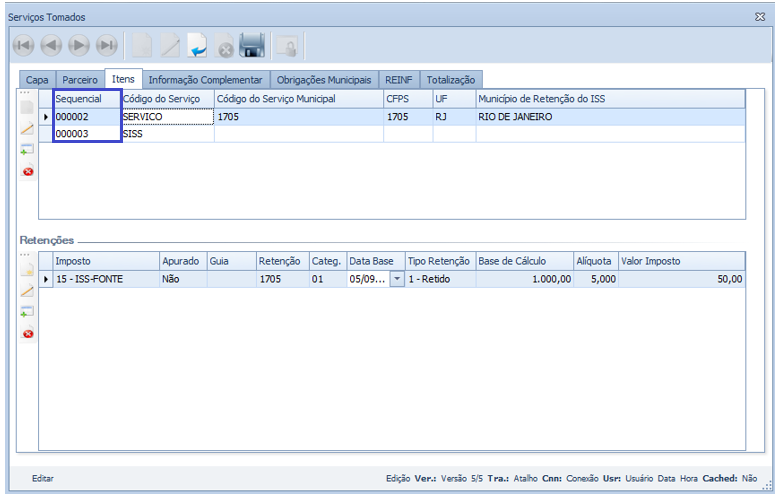Viewport: 778px width, 496px height.
Task: Go to first record navigation button
Action: pos(23,45)
